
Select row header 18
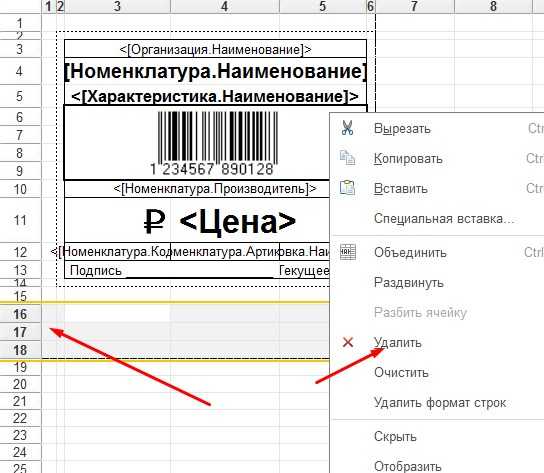pos(20,350)
